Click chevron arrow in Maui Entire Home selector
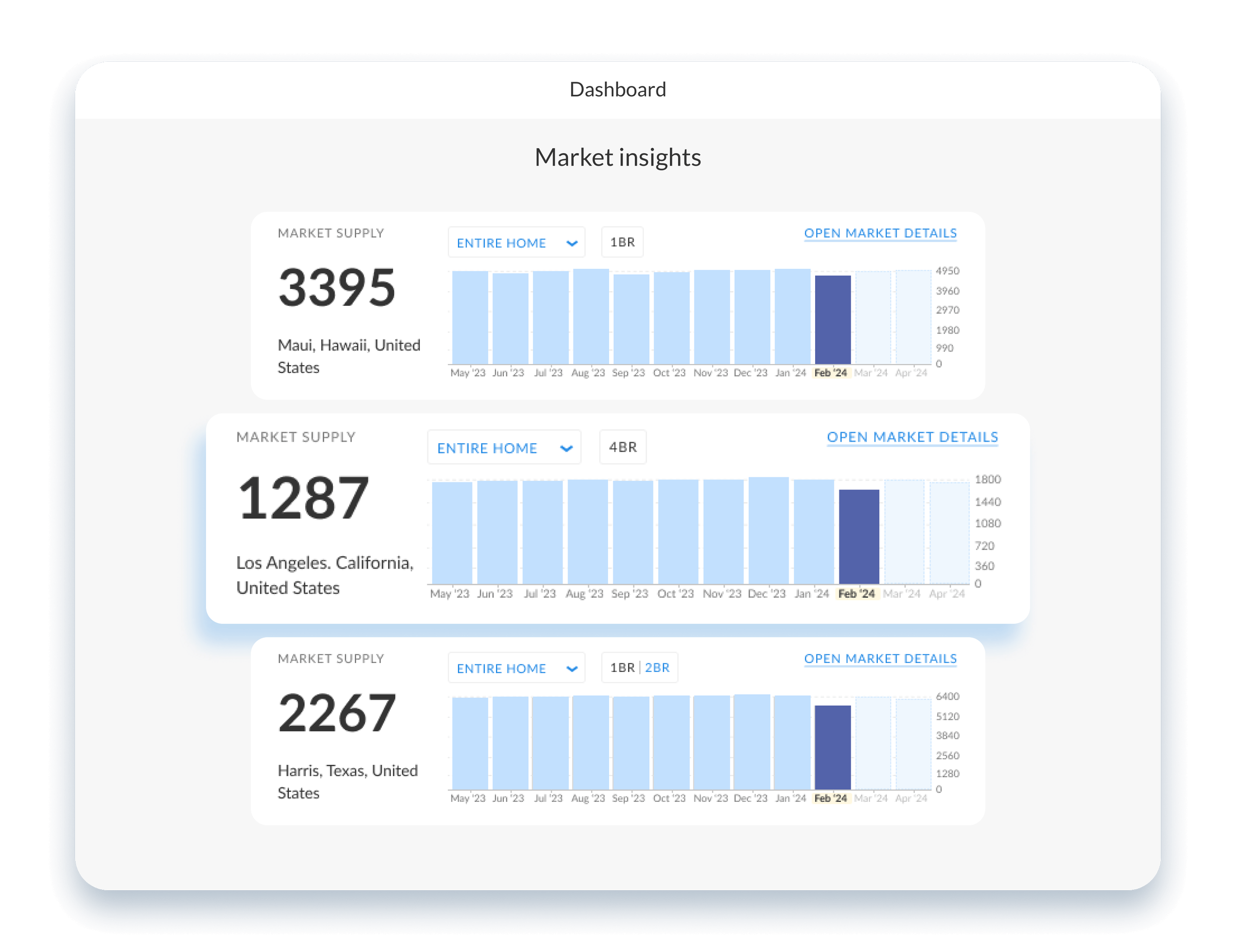Screen dimensions: 1235x952 [572, 243]
